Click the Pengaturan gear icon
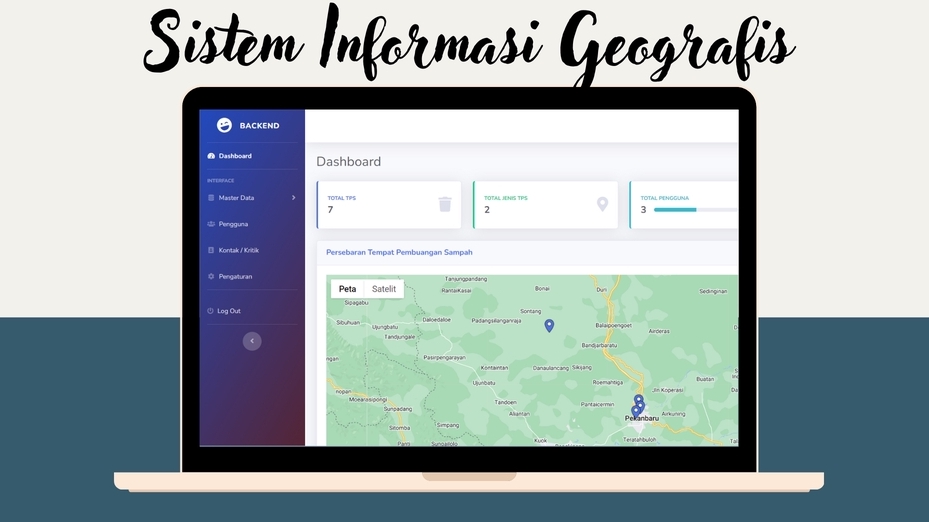 point(211,276)
